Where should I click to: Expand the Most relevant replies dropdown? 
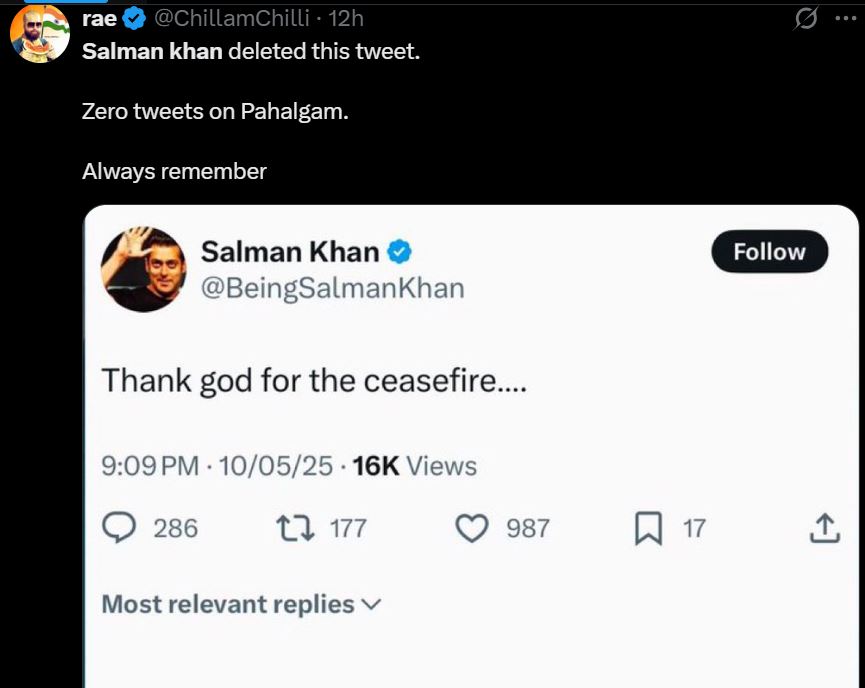[237, 604]
